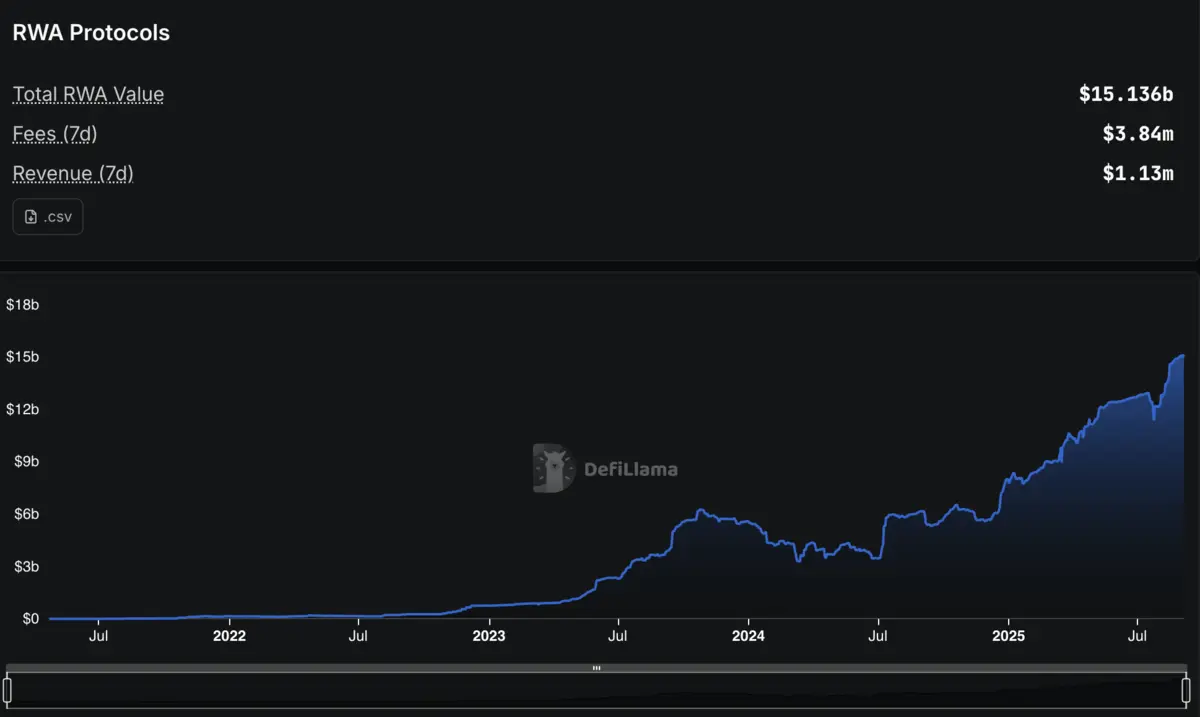Click the RWA Protocols page heading
Image resolution: width=1200 pixels, height=717 pixels.
tap(91, 32)
